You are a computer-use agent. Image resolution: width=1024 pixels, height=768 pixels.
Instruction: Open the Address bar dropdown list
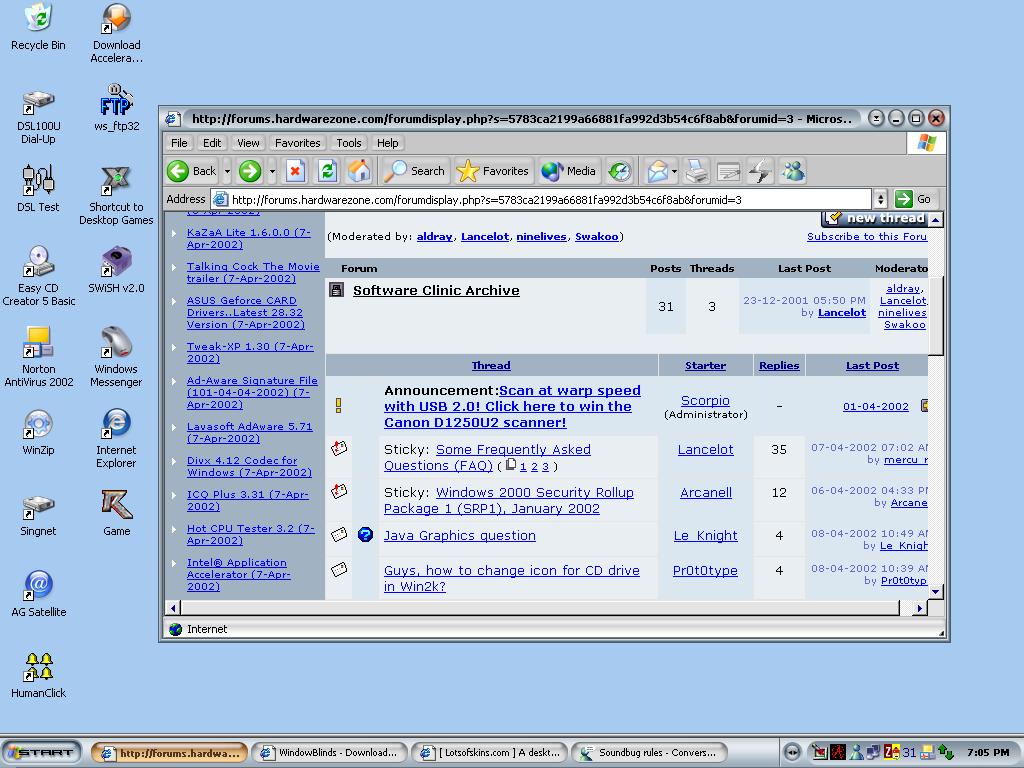[879, 198]
